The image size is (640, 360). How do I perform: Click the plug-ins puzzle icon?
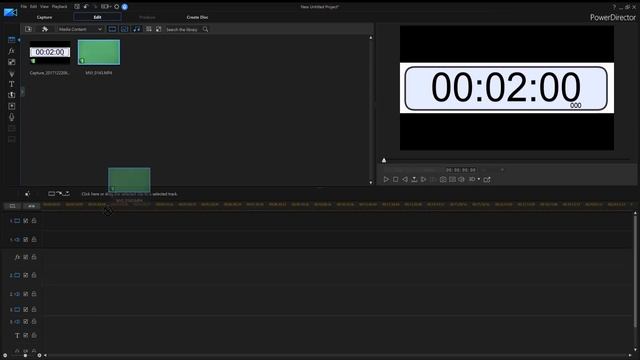pyautogui.click(x=45, y=29)
